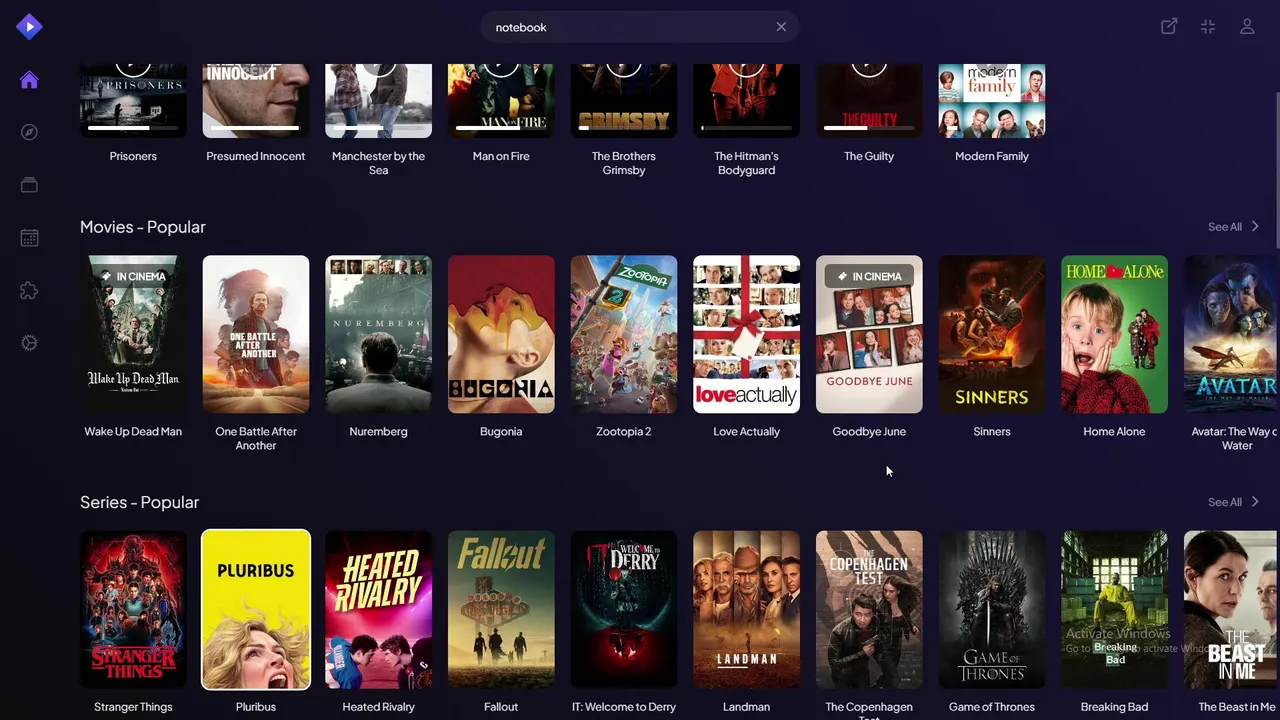Open the Library icon in sidebar
Viewport: 1280px width, 720px height.
click(x=29, y=185)
